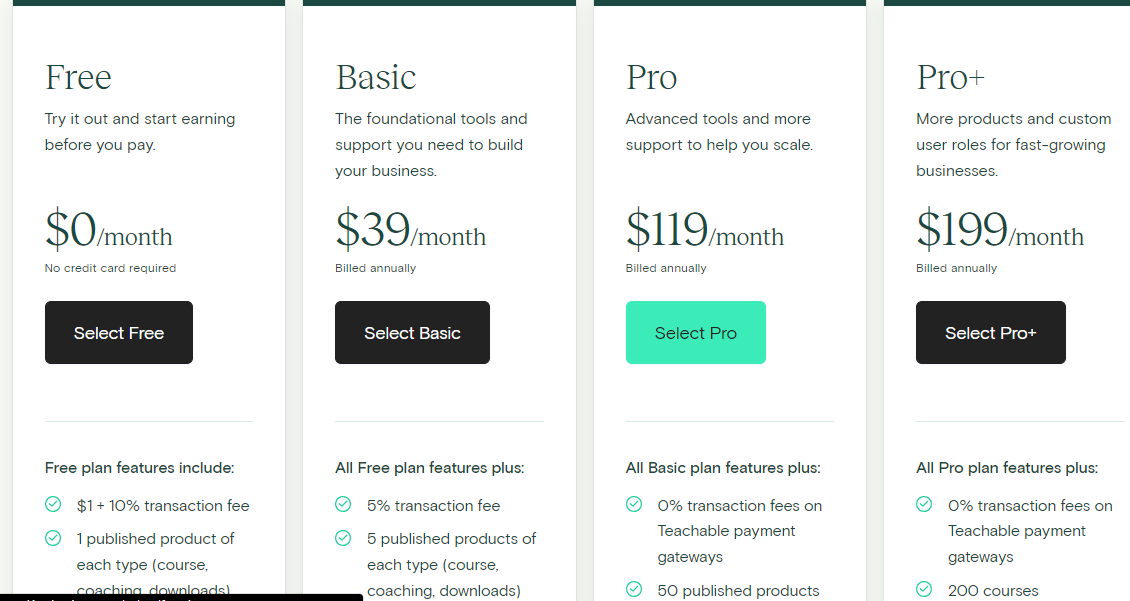Click checkmark beside 1 published product
The width and height of the screenshot is (1130, 601).
[x=53, y=538]
